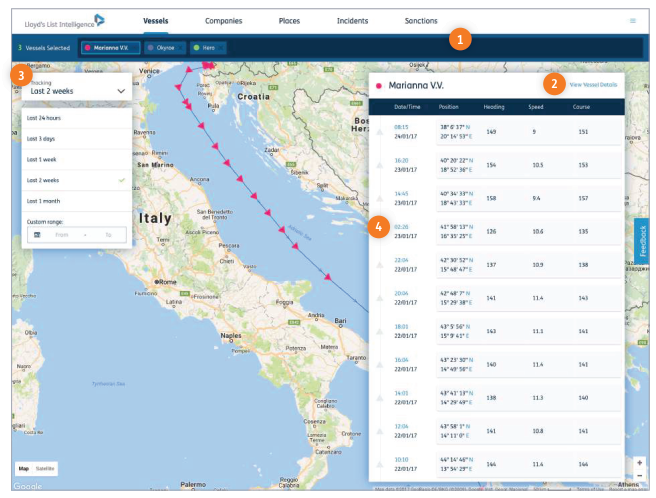Switch map to Map view

[24, 469]
